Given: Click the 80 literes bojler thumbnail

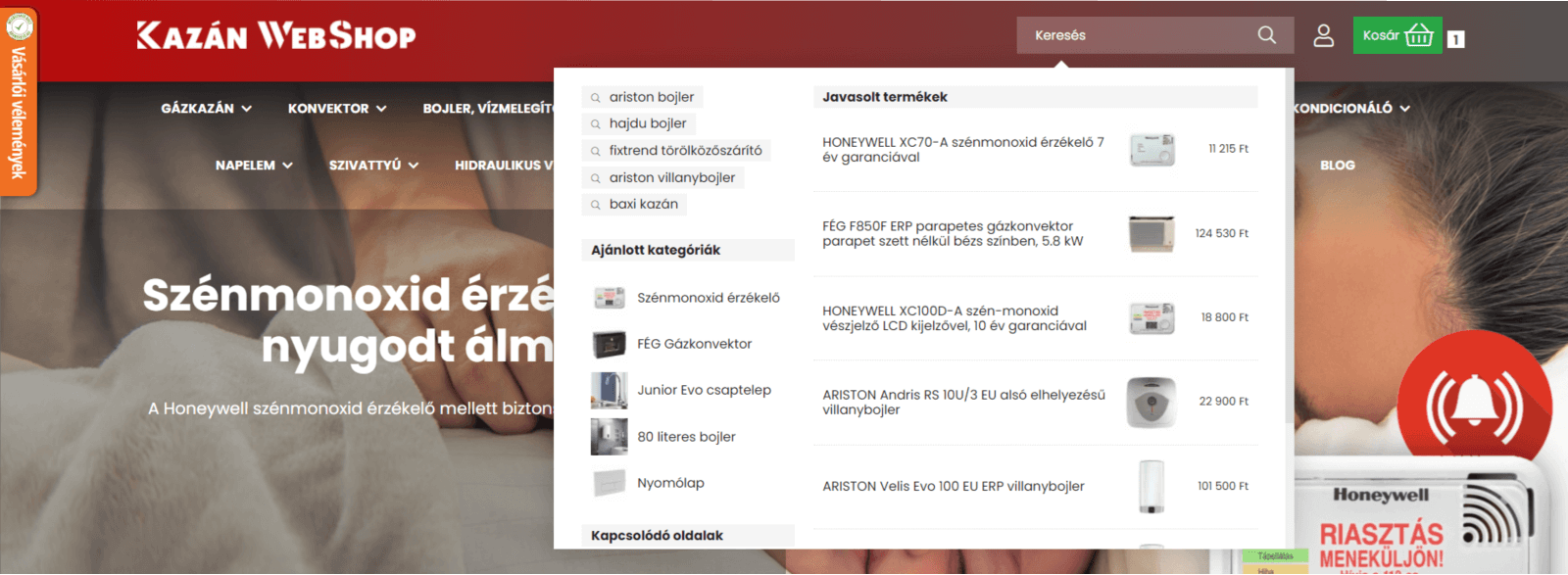Looking at the screenshot, I should point(609,437).
